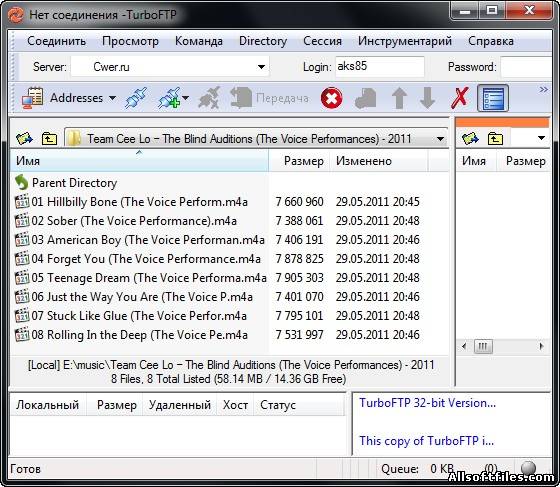Click remote pane scroll left arrow
This screenshot has height=487, width=560.
click(464, 346)
